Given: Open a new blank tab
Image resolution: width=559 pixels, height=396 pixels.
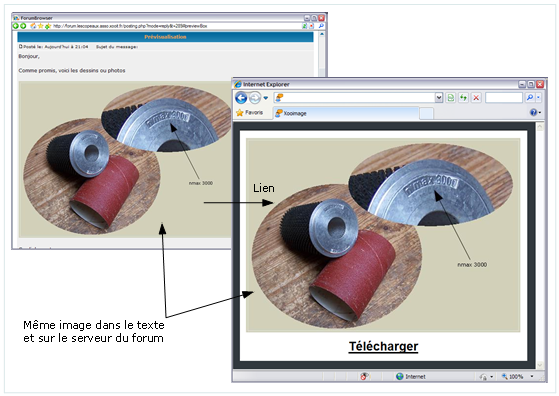Looking at the screenshot, I should point(426,113).
